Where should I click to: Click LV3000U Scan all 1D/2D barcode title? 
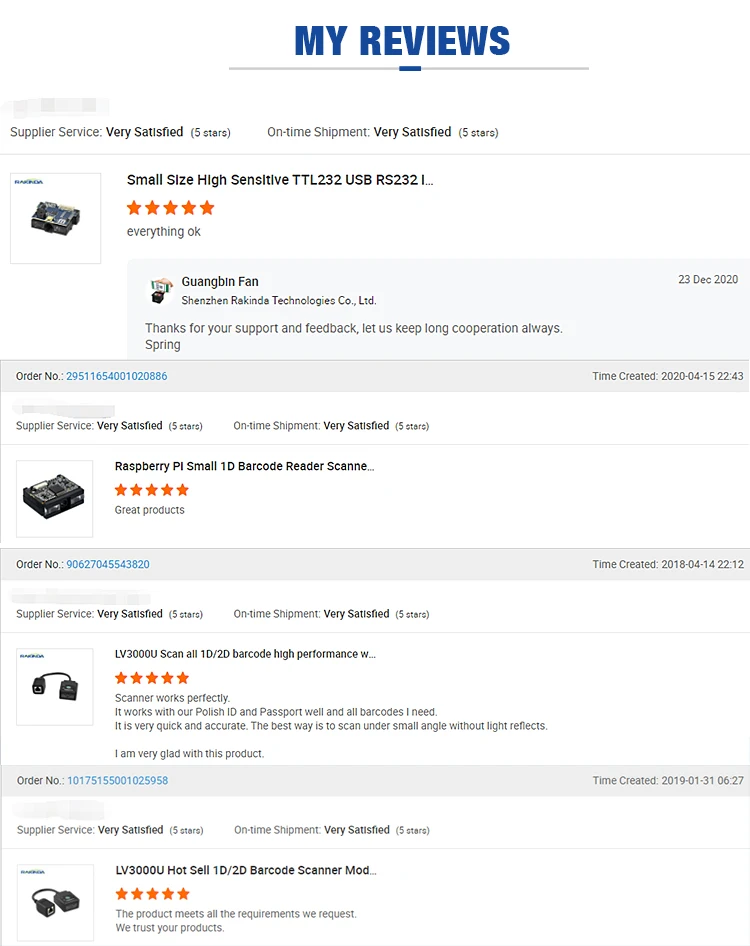tap(245, 654)
